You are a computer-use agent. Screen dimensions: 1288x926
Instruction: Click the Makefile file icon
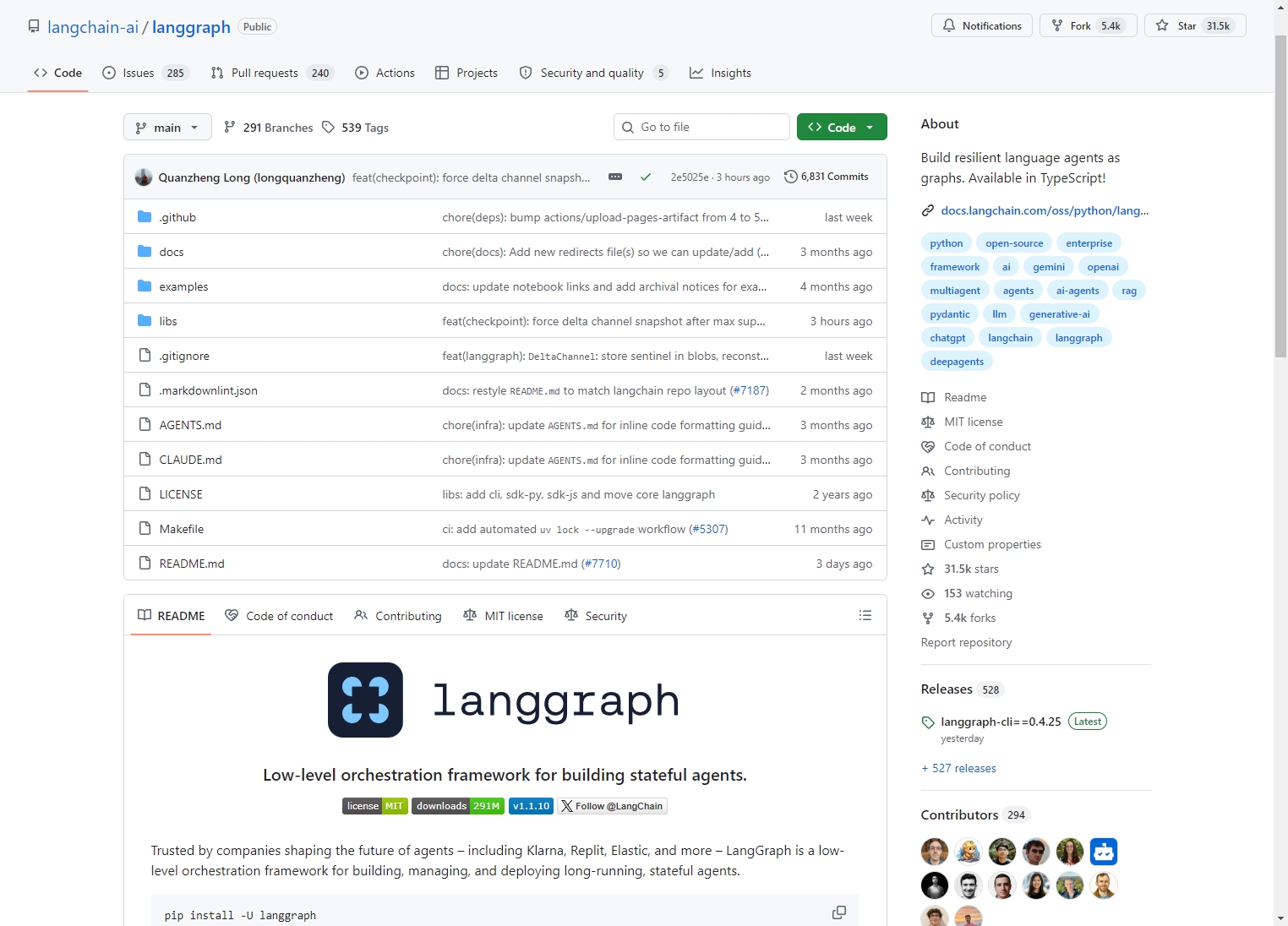[145, 529]
